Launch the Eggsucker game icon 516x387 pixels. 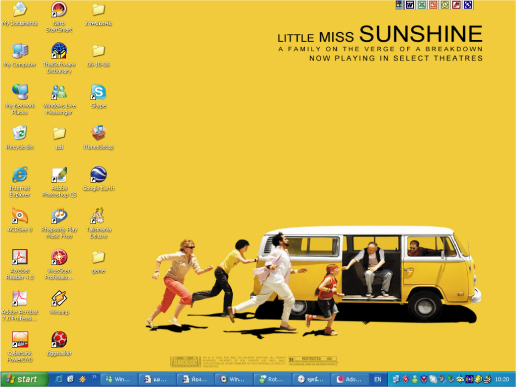tap(59, 344)
